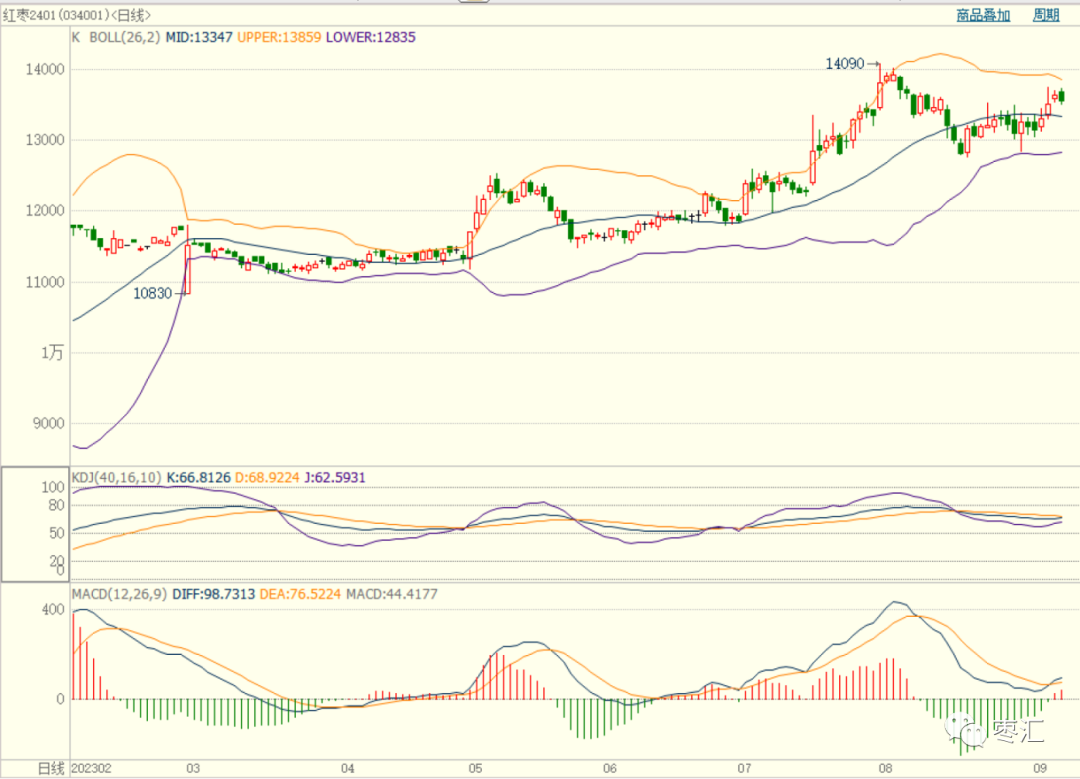Click the 03 month axis marker
This screenshot has height=779, width=1080.
point(193,769)
